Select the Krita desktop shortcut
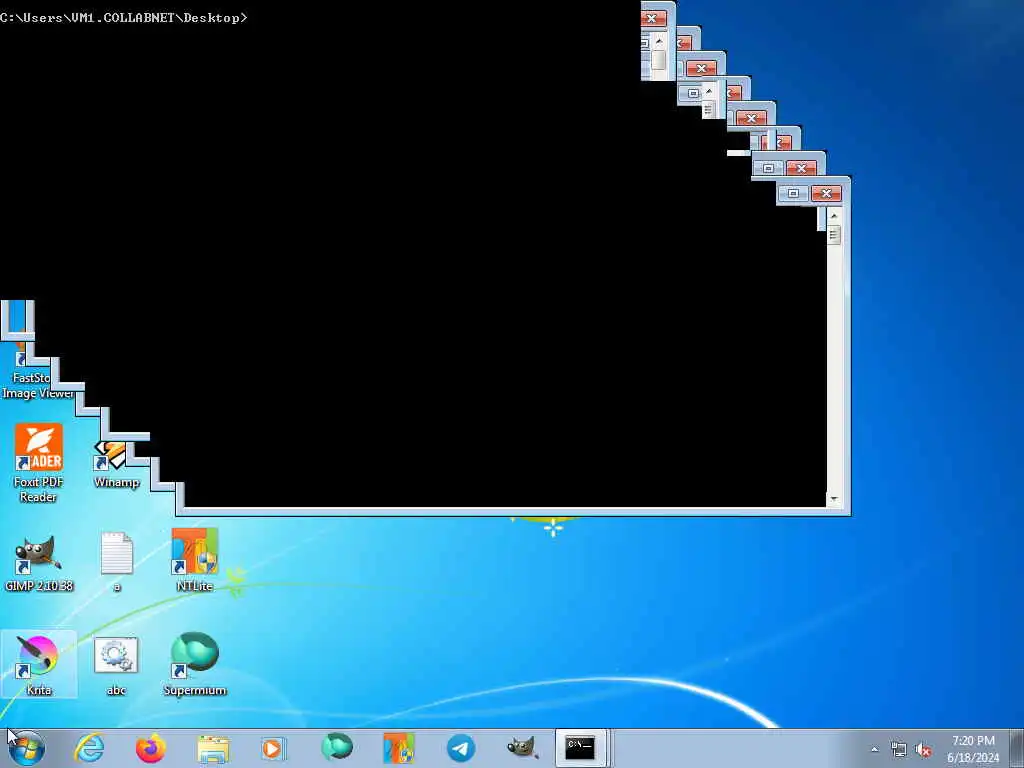 click(39, 664)
